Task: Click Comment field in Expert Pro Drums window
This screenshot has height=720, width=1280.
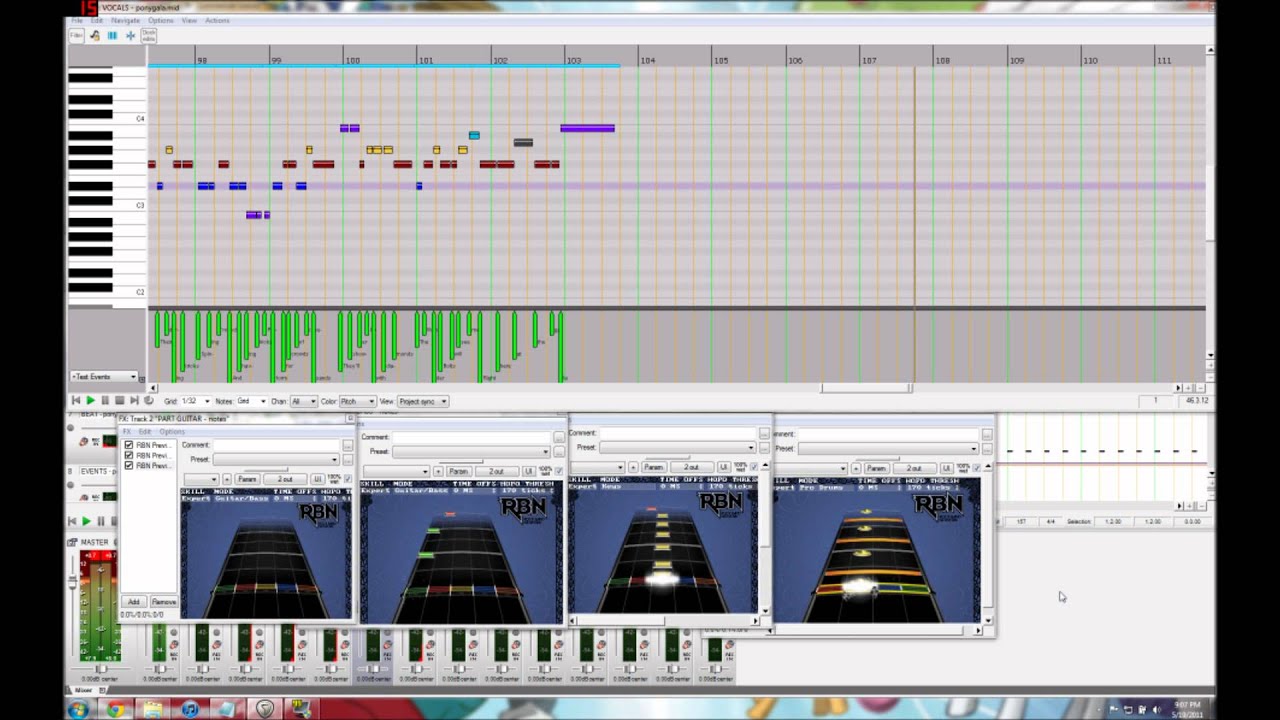Action: [x=888, y=434]
